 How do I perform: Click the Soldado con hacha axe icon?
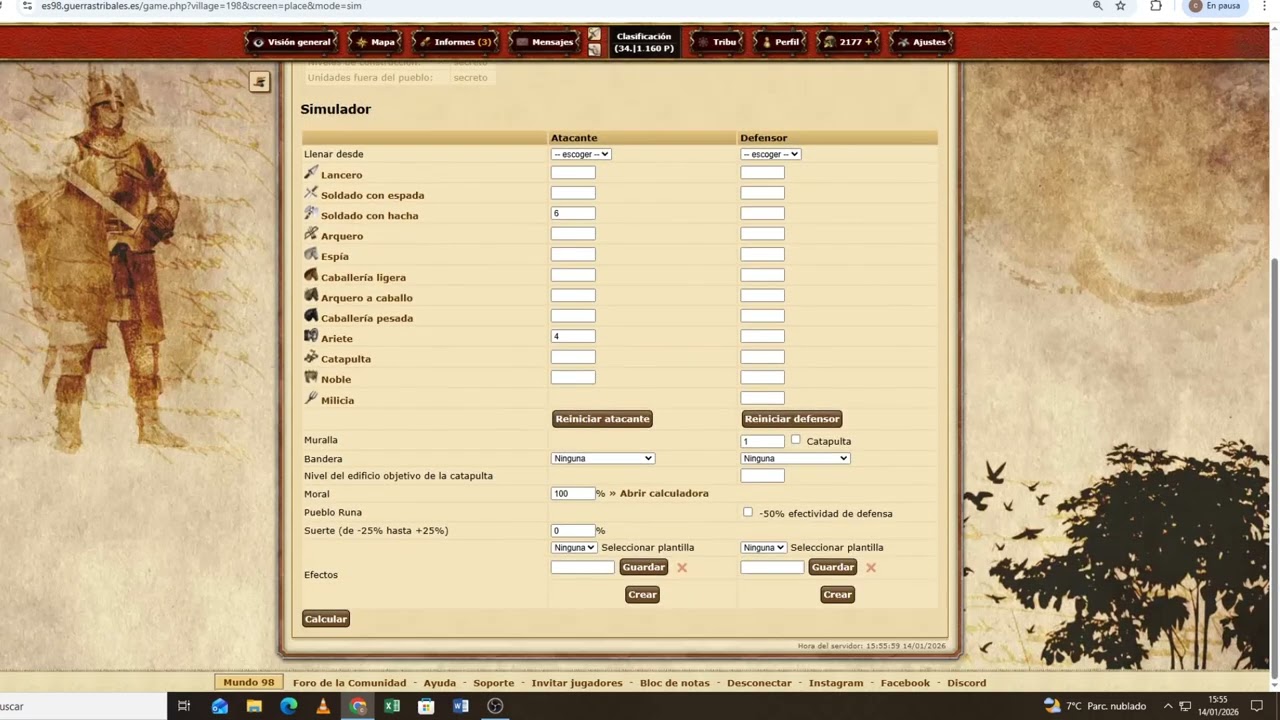click(311, 214)
